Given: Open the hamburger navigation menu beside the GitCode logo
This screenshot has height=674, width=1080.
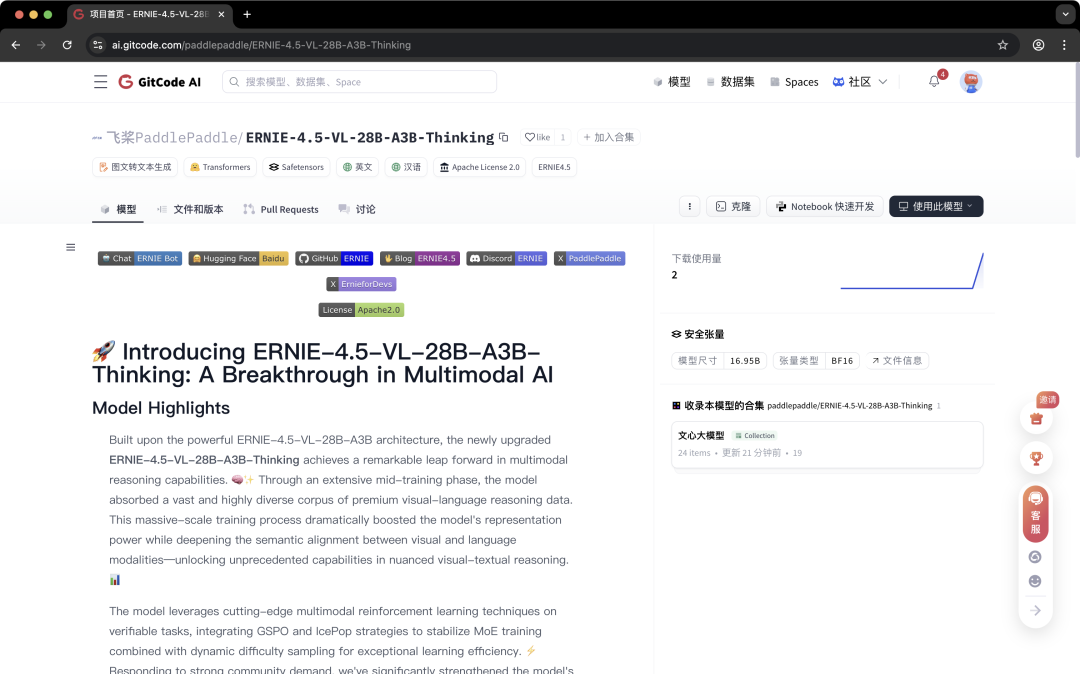Looking at the screenshot, I should 101,82.
